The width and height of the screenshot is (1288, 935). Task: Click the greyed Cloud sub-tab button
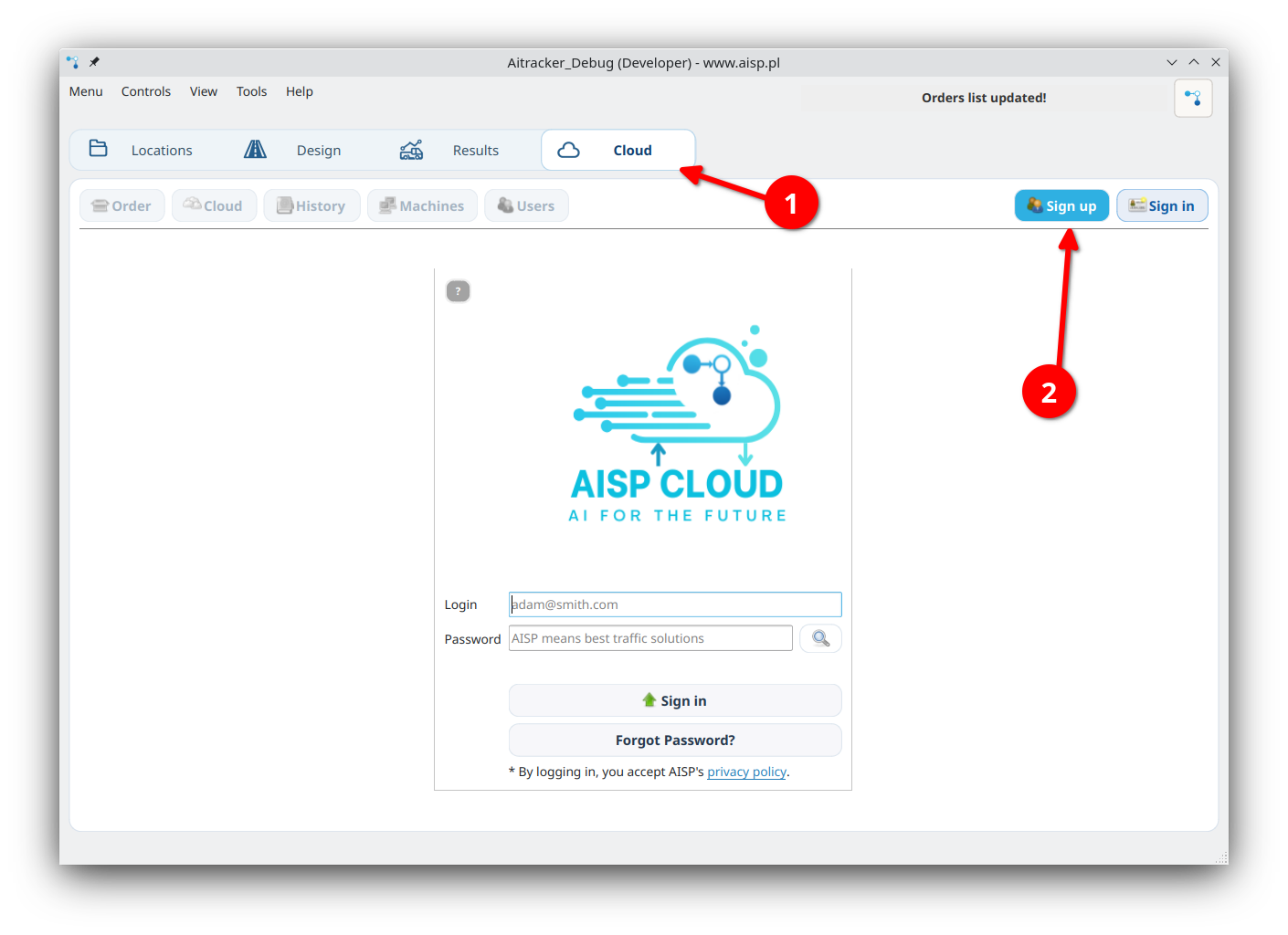(214, 205)
